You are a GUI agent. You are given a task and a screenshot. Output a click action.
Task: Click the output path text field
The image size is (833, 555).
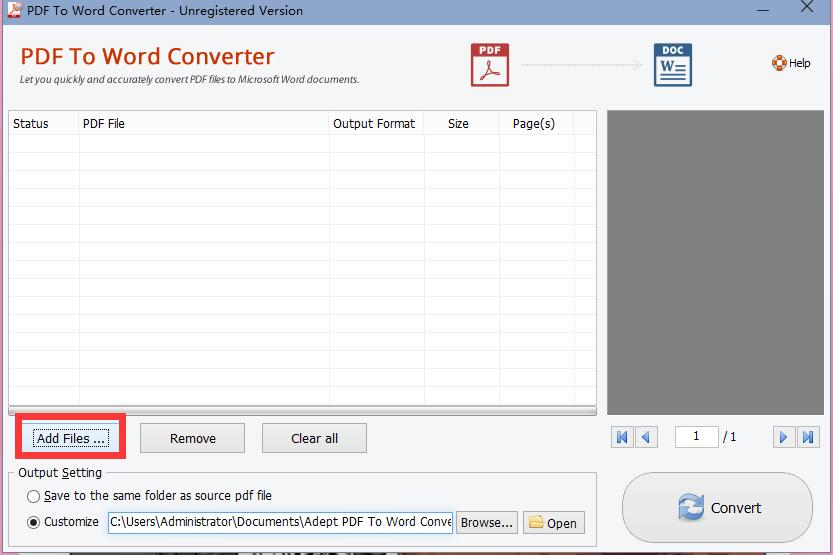point(280,522)
